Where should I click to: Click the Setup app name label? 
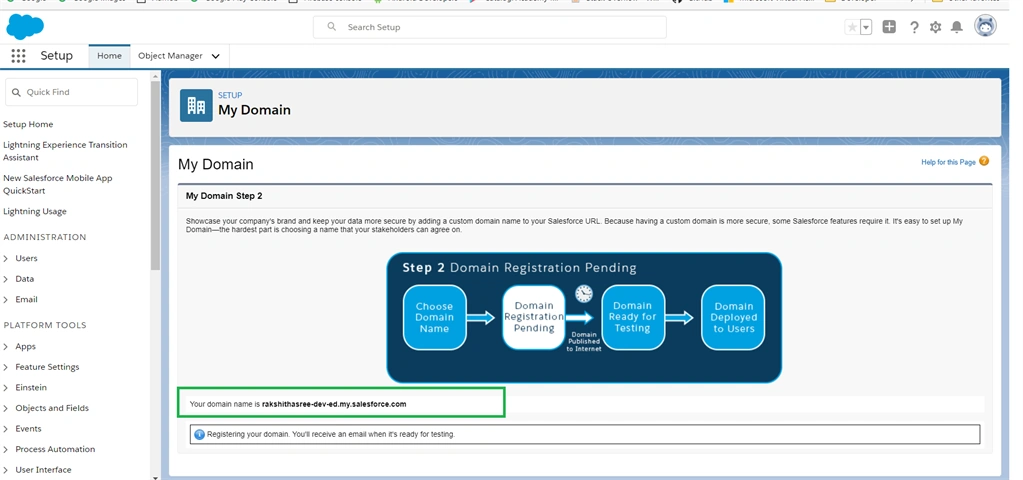coord(57,56)
